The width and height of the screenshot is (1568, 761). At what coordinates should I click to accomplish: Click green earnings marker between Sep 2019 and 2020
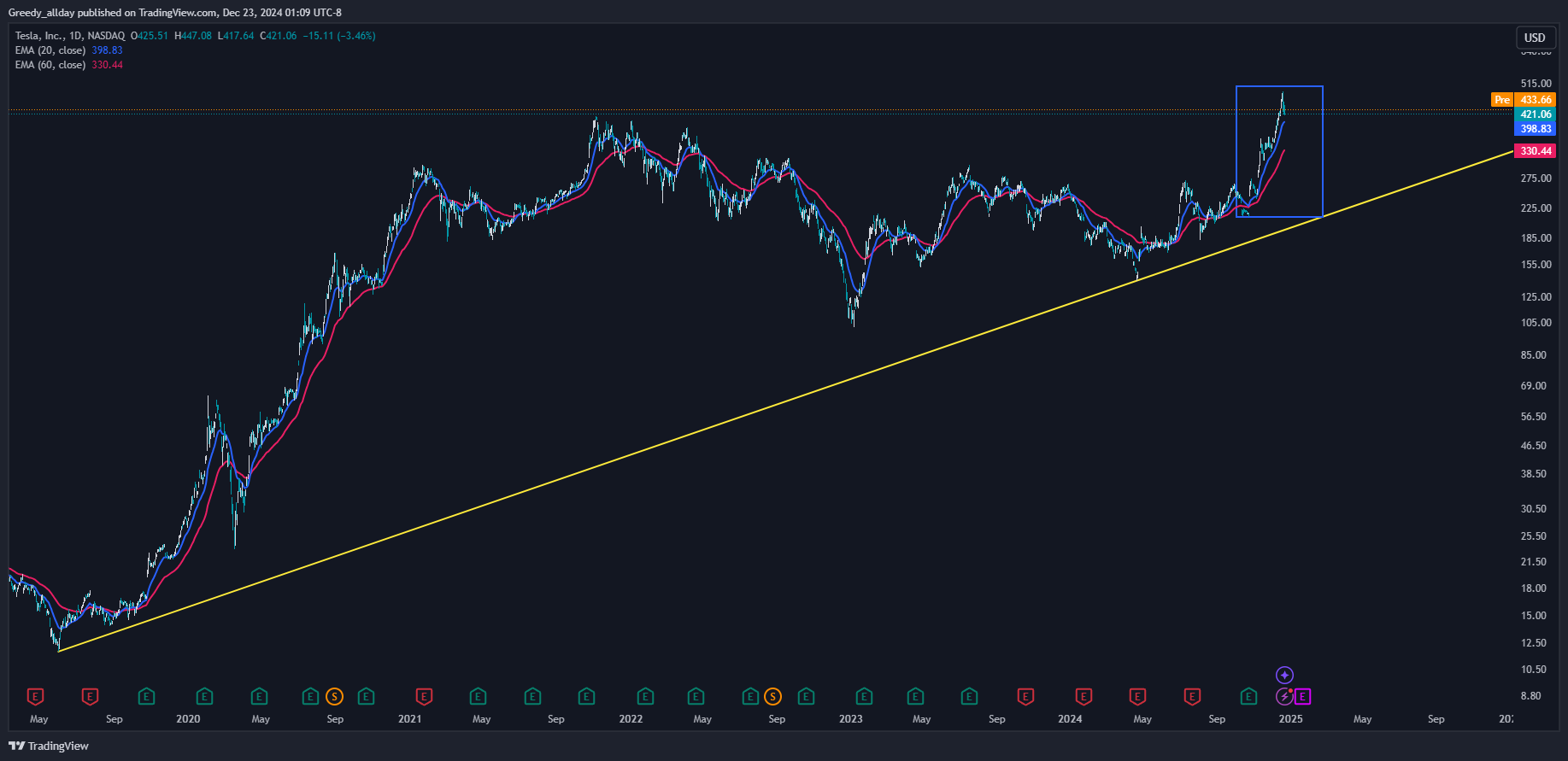pos(146,697)
